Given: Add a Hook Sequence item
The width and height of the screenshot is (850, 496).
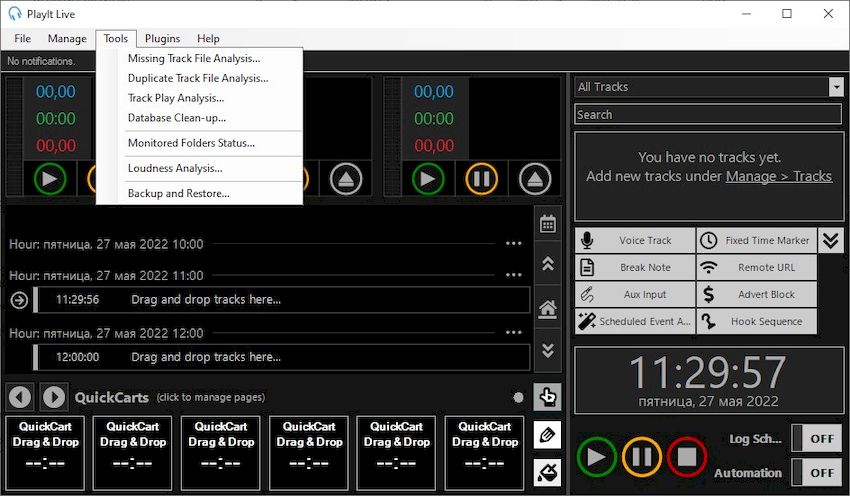Looking at the screenshot, I should point(756,321).
